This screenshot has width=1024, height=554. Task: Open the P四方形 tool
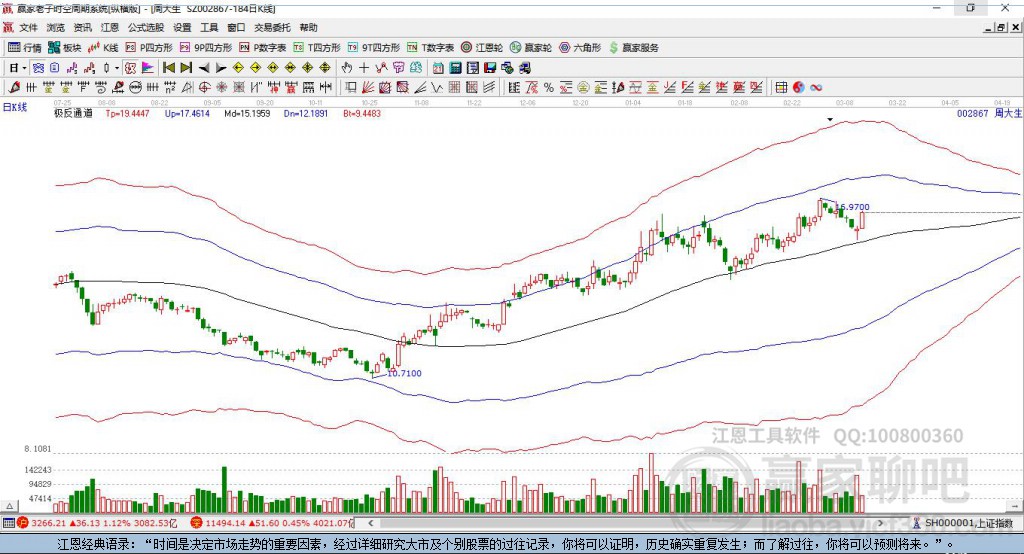pos(149,48)
